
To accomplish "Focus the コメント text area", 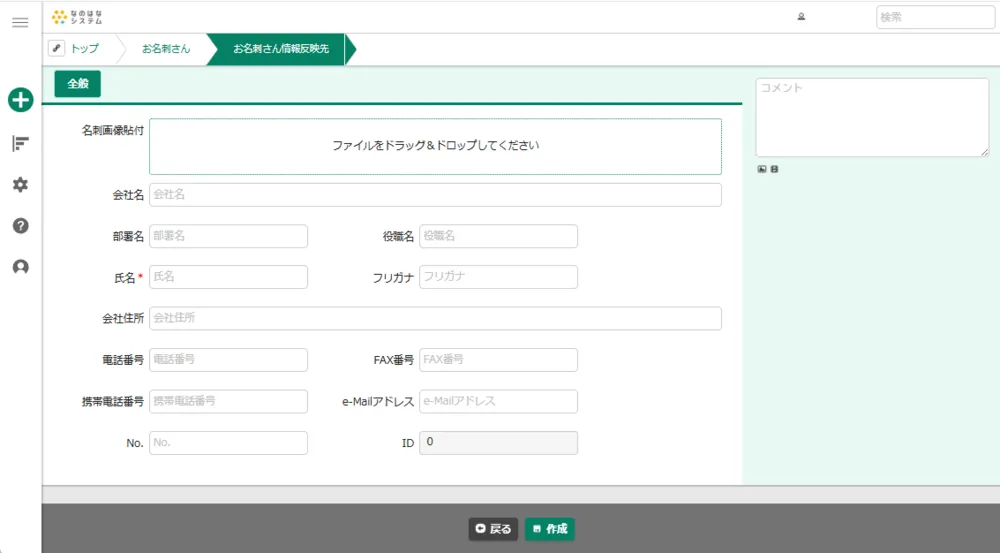I will click(872, 117).
